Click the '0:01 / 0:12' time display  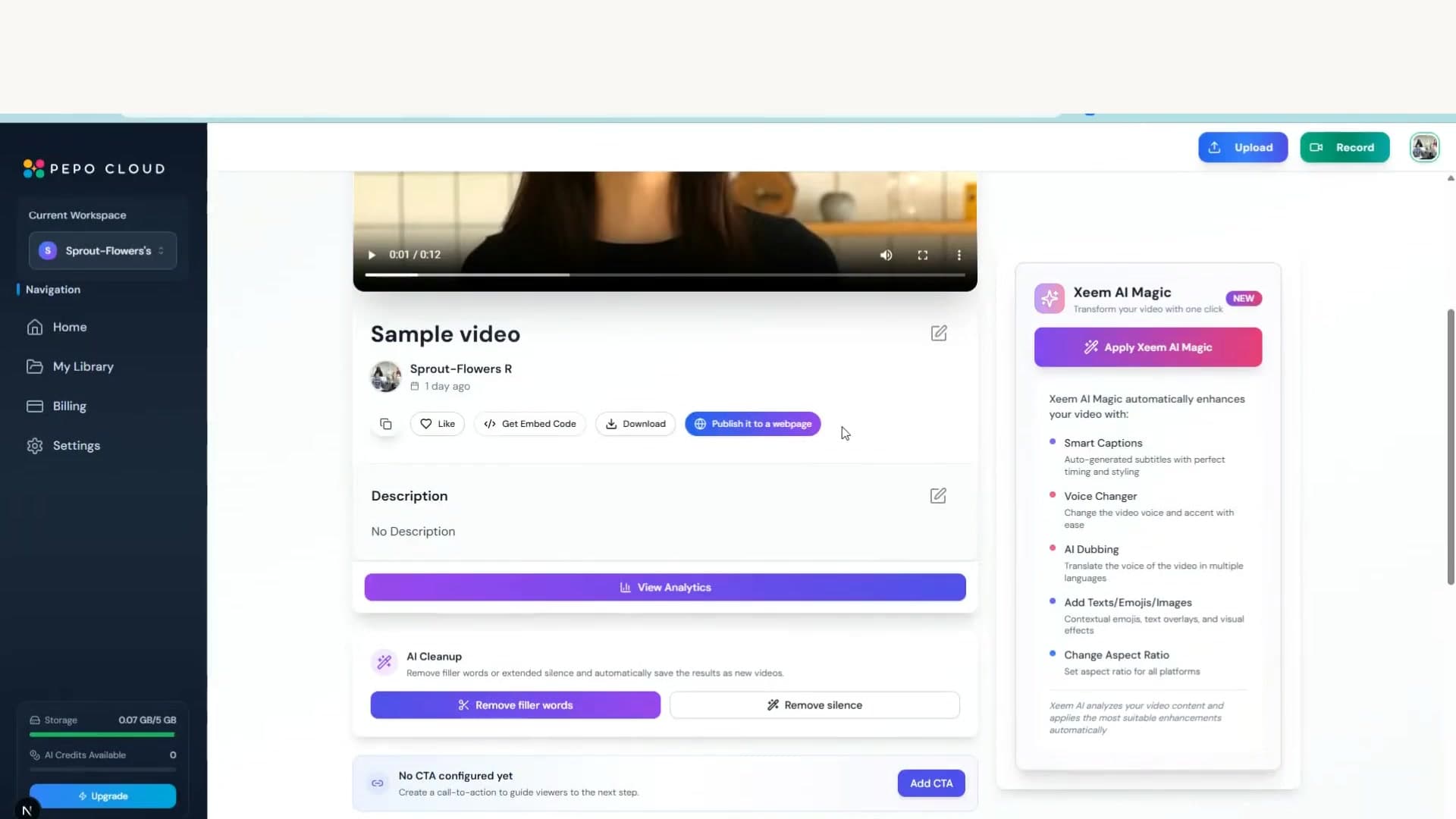(415, 255)
